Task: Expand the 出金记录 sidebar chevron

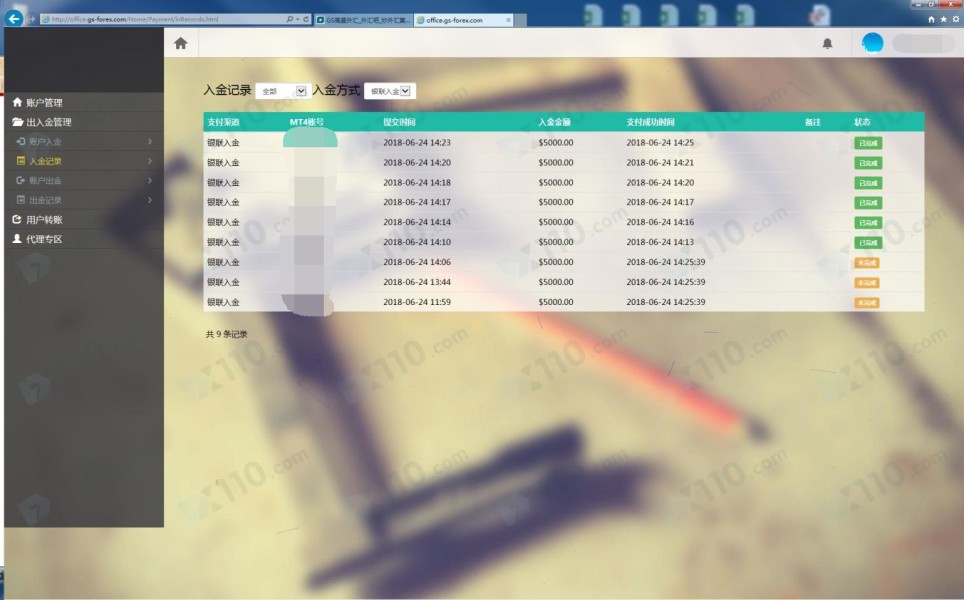Action: 150,200
